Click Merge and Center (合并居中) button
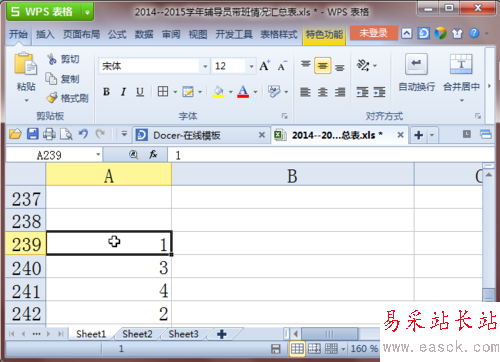This screenshot has width=500, height=362. (x=461, y=73)
